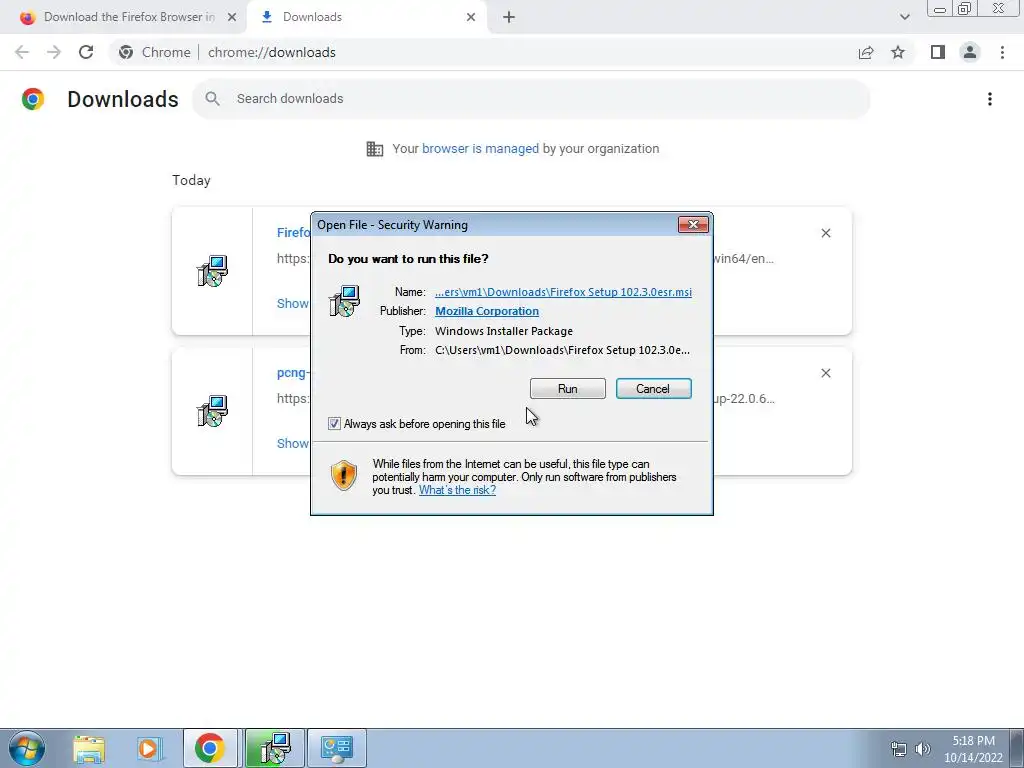Click the magnifier icon in the downloads search

tap(212, 99)
